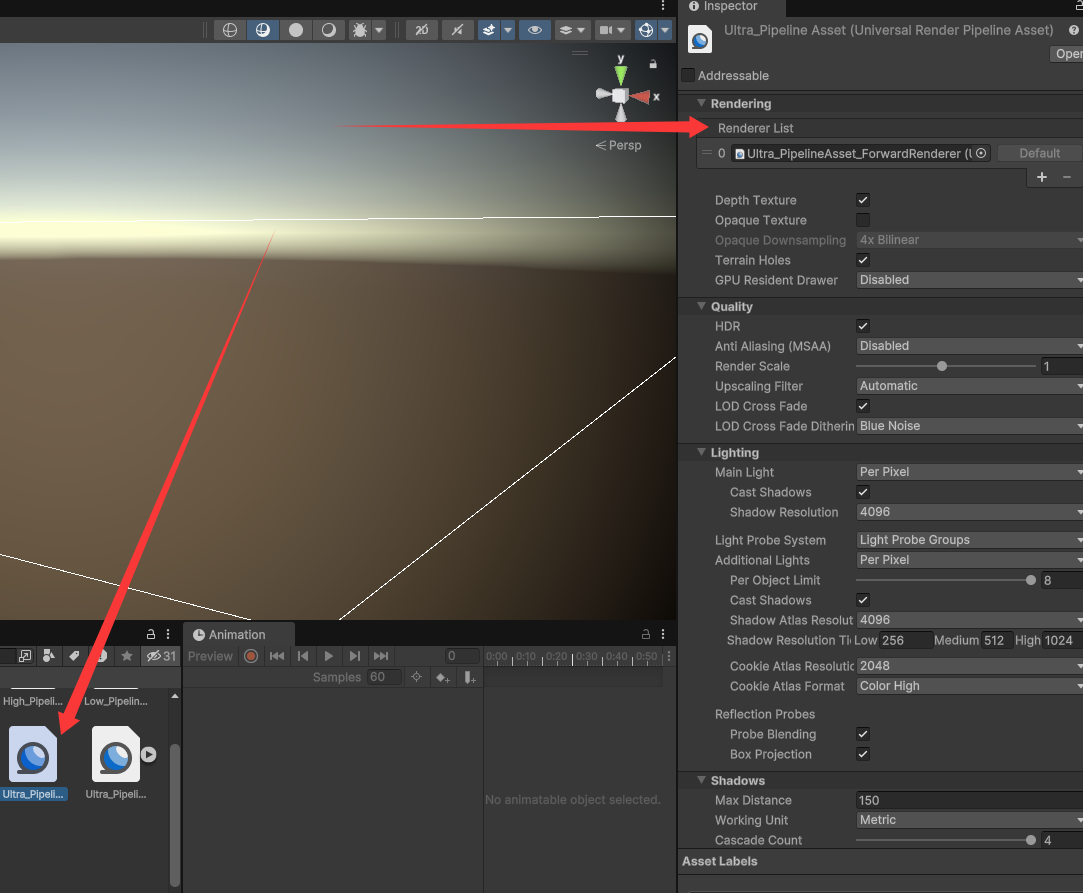Toggle hidden packages eye icon showing 31
Viewport: 1083px width, 893px height.
pos(161,656)
